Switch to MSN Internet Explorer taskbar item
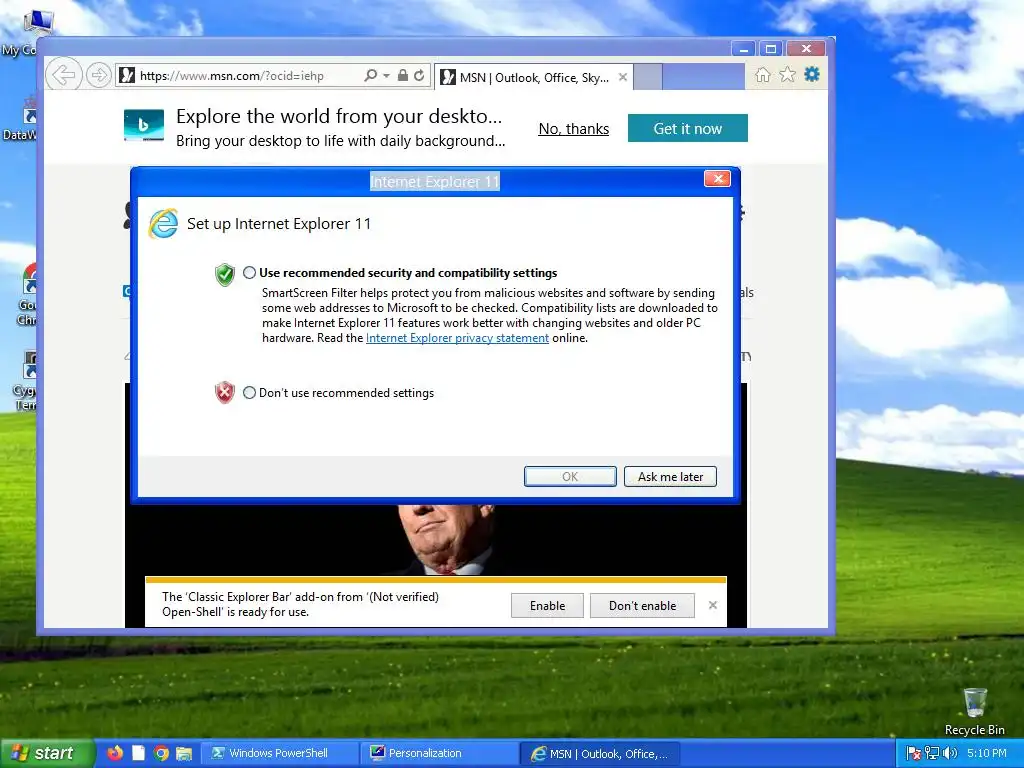Viewport: 1024px width, 768px height. [601, 753]
